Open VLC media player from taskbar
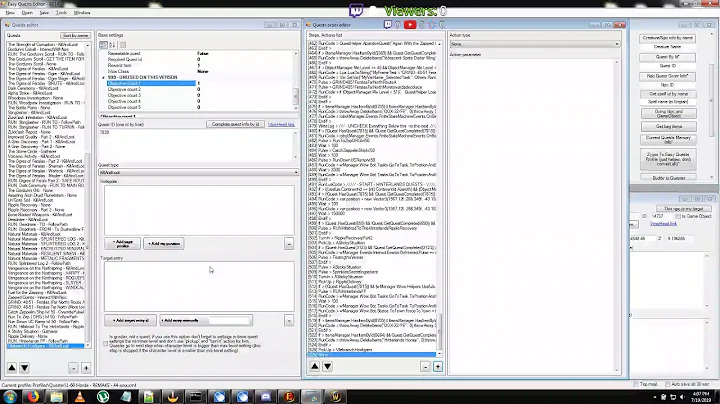 [x=80, y=397]
